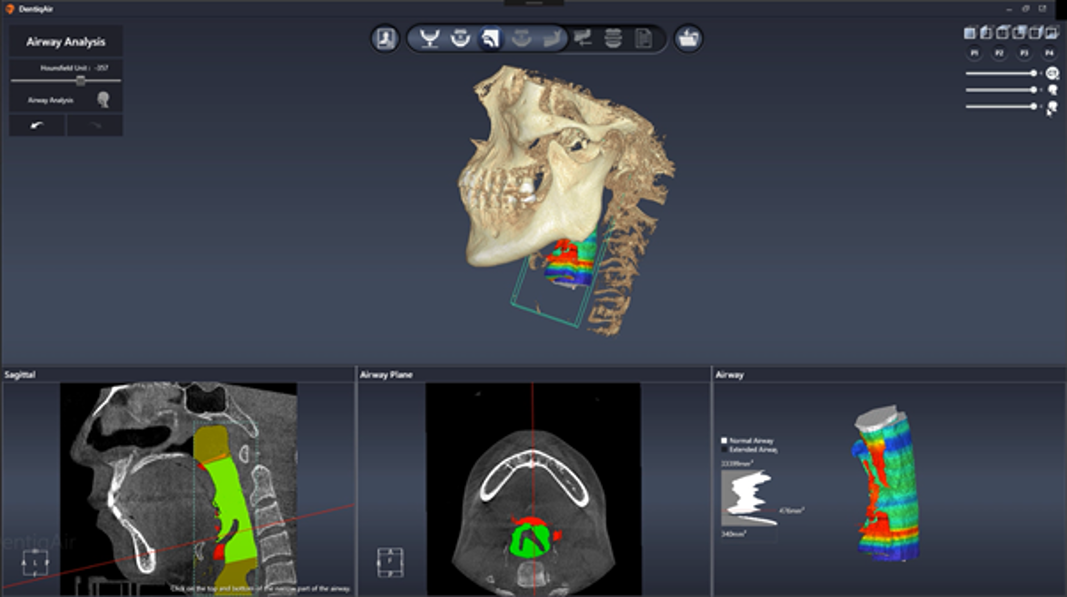Select the active airway analysis toolbar icon
Viewport: 1067px width, 597px height.
point(491,39)
